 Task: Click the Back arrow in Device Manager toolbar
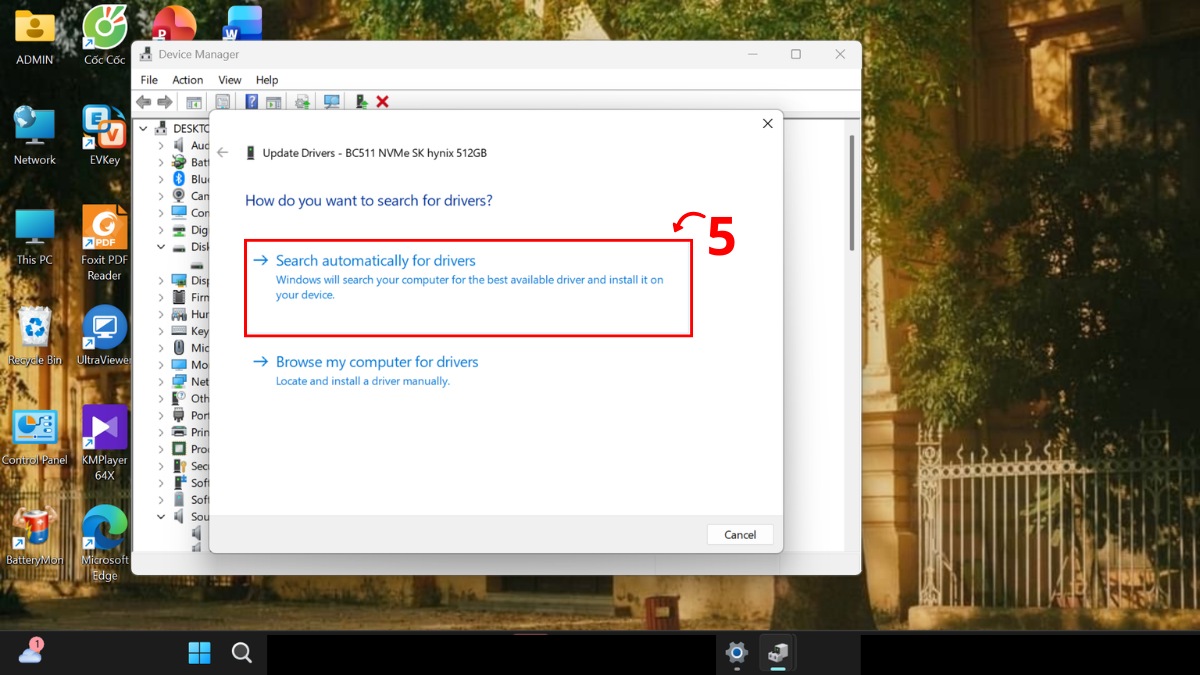(144, 102)
